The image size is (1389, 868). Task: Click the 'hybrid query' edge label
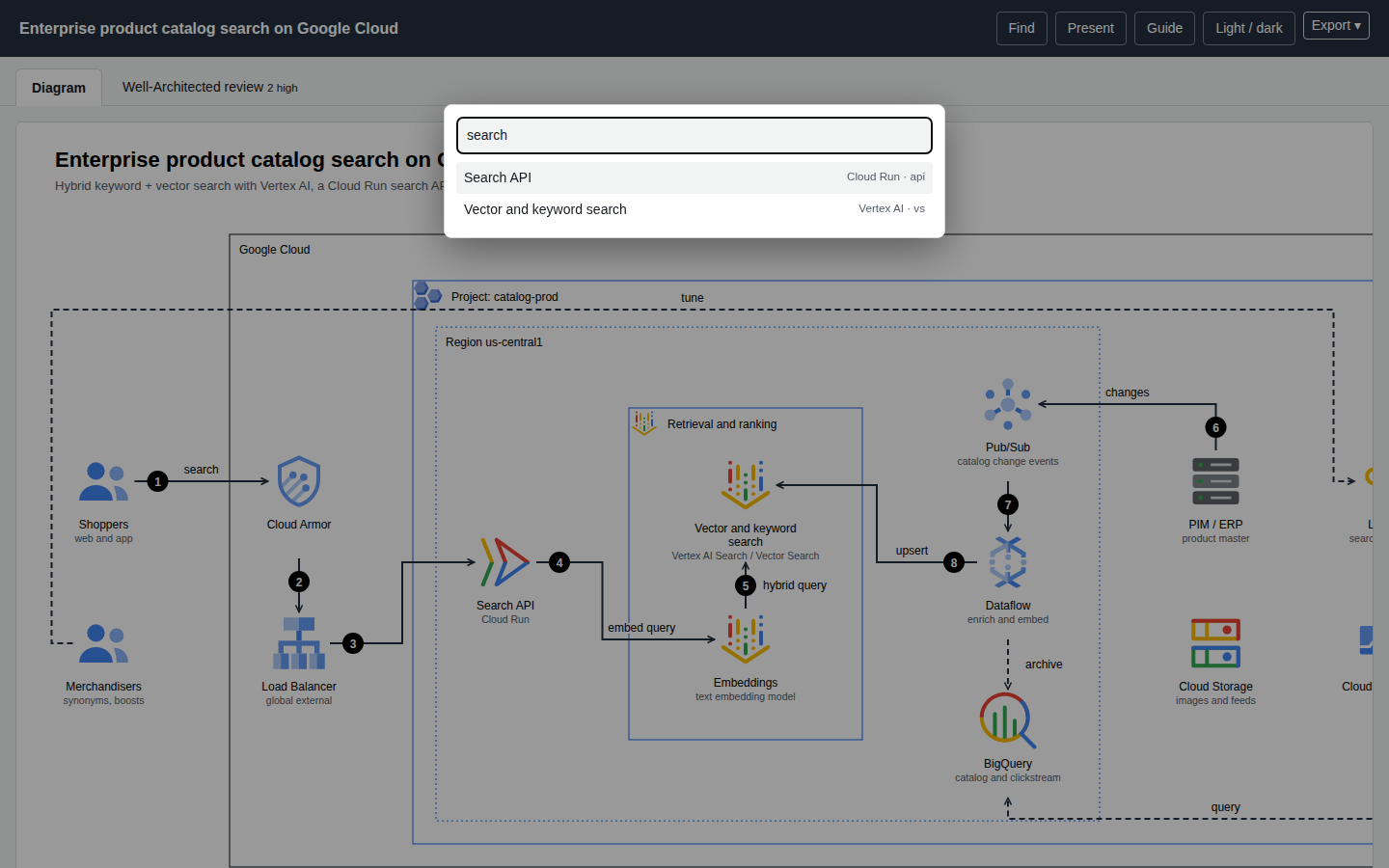click(x=795, y=585)
